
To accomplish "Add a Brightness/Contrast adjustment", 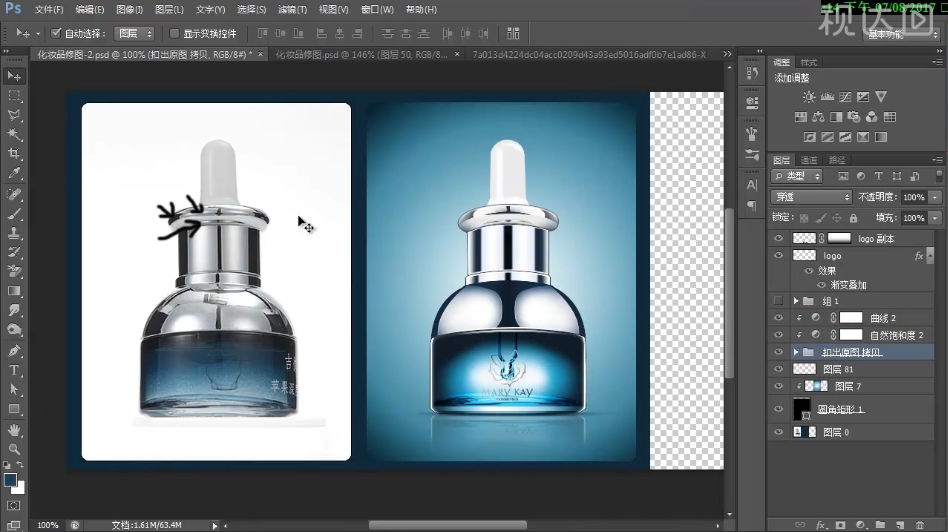I will pyautogui.click(x=809, y=97).
